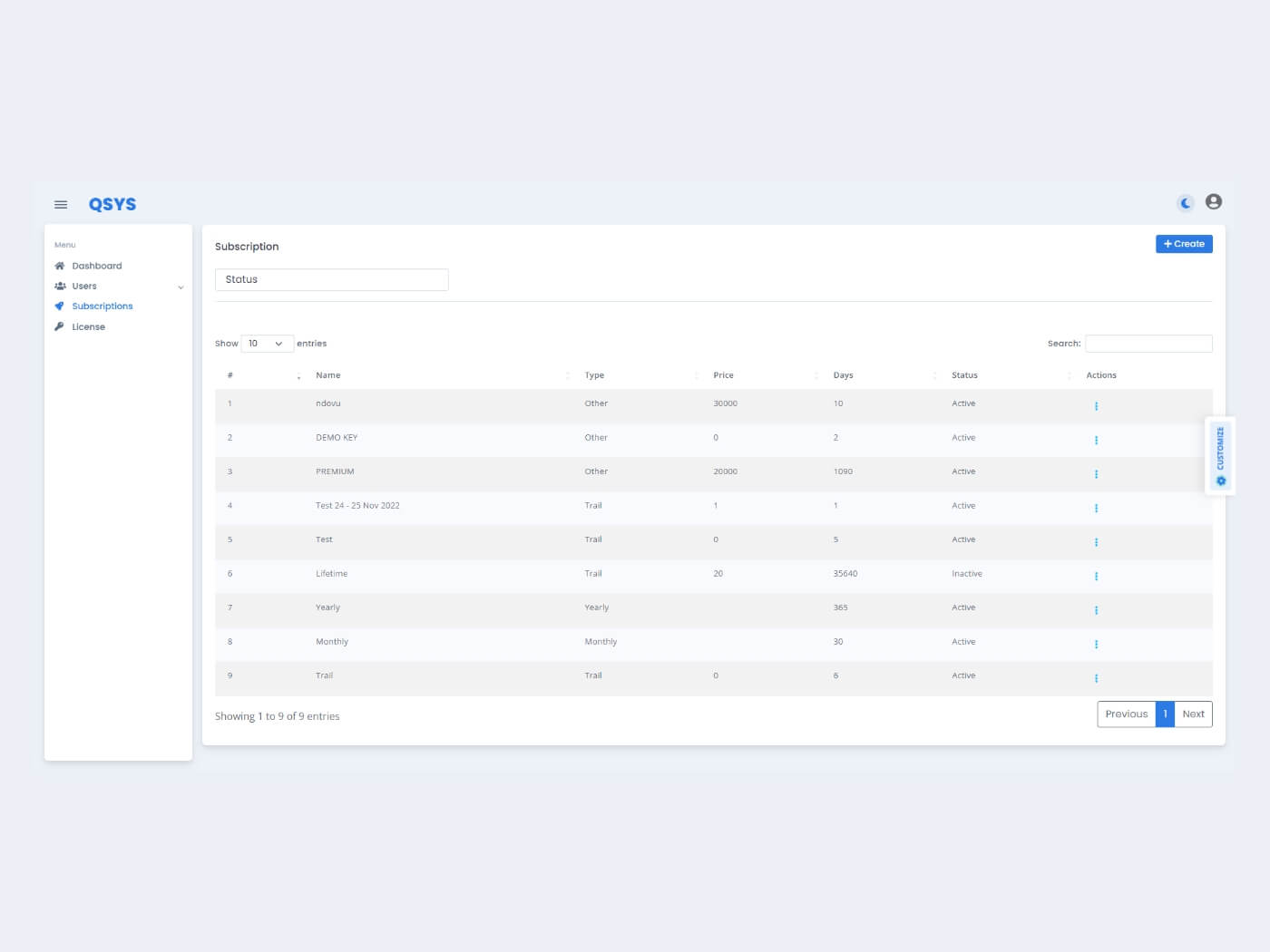1270x952 pixels.
Task: Click days value 35640
Action: [x=845, y=574]
